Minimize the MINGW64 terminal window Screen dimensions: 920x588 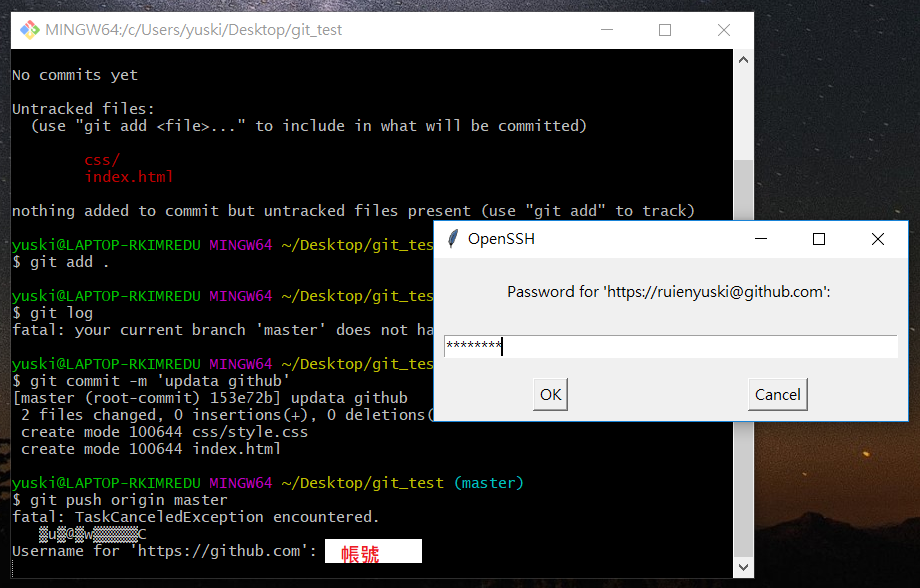point(607,30)
